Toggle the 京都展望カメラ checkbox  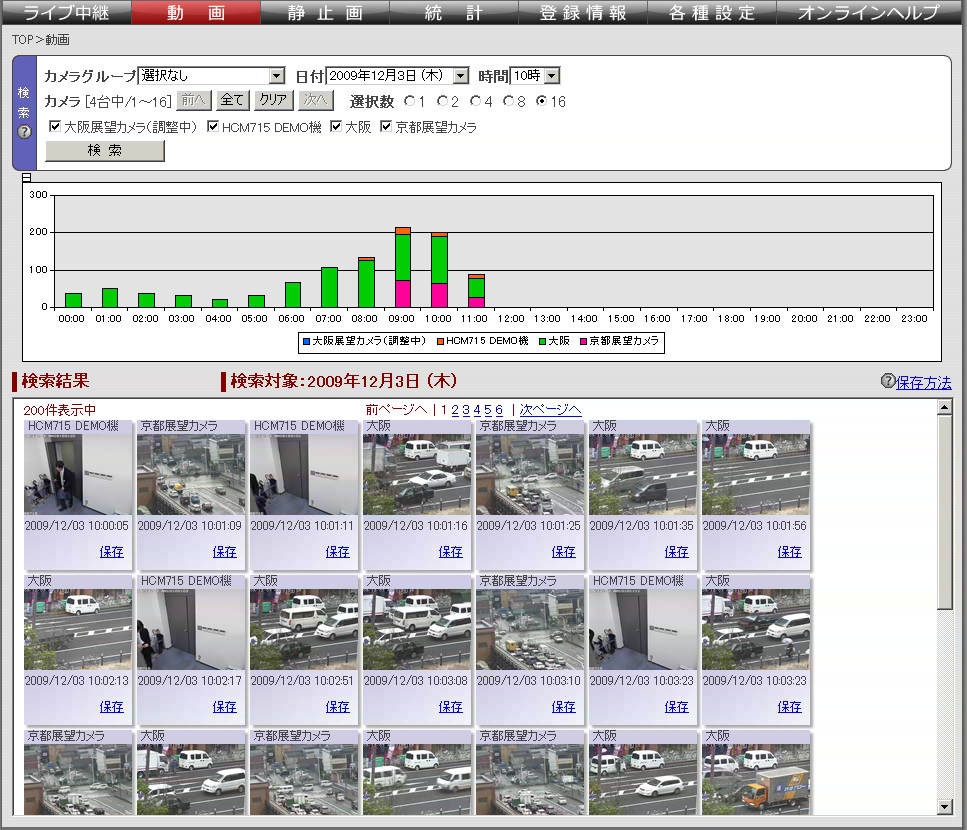click(386, 126)
